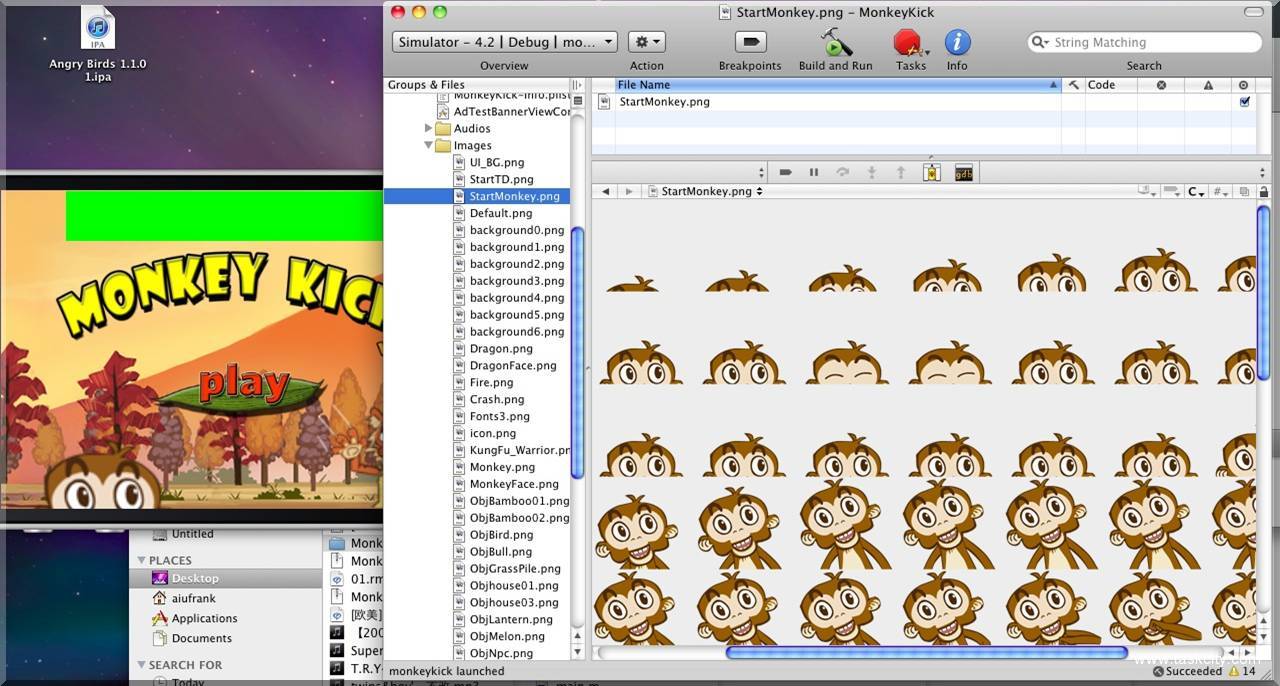Select StartTD.png in the file list
Screen dimensions: 1280x686
click(501, 179)
